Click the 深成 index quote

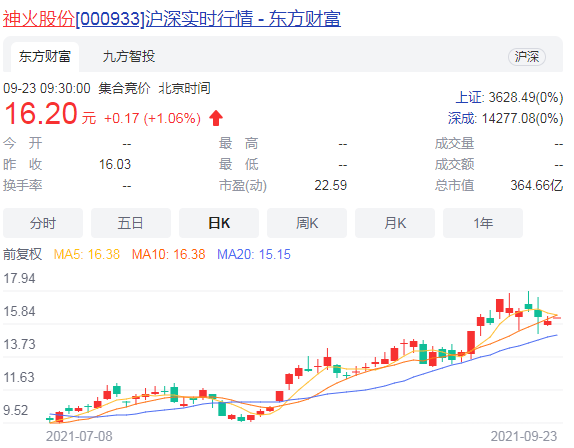coord(506,118)
